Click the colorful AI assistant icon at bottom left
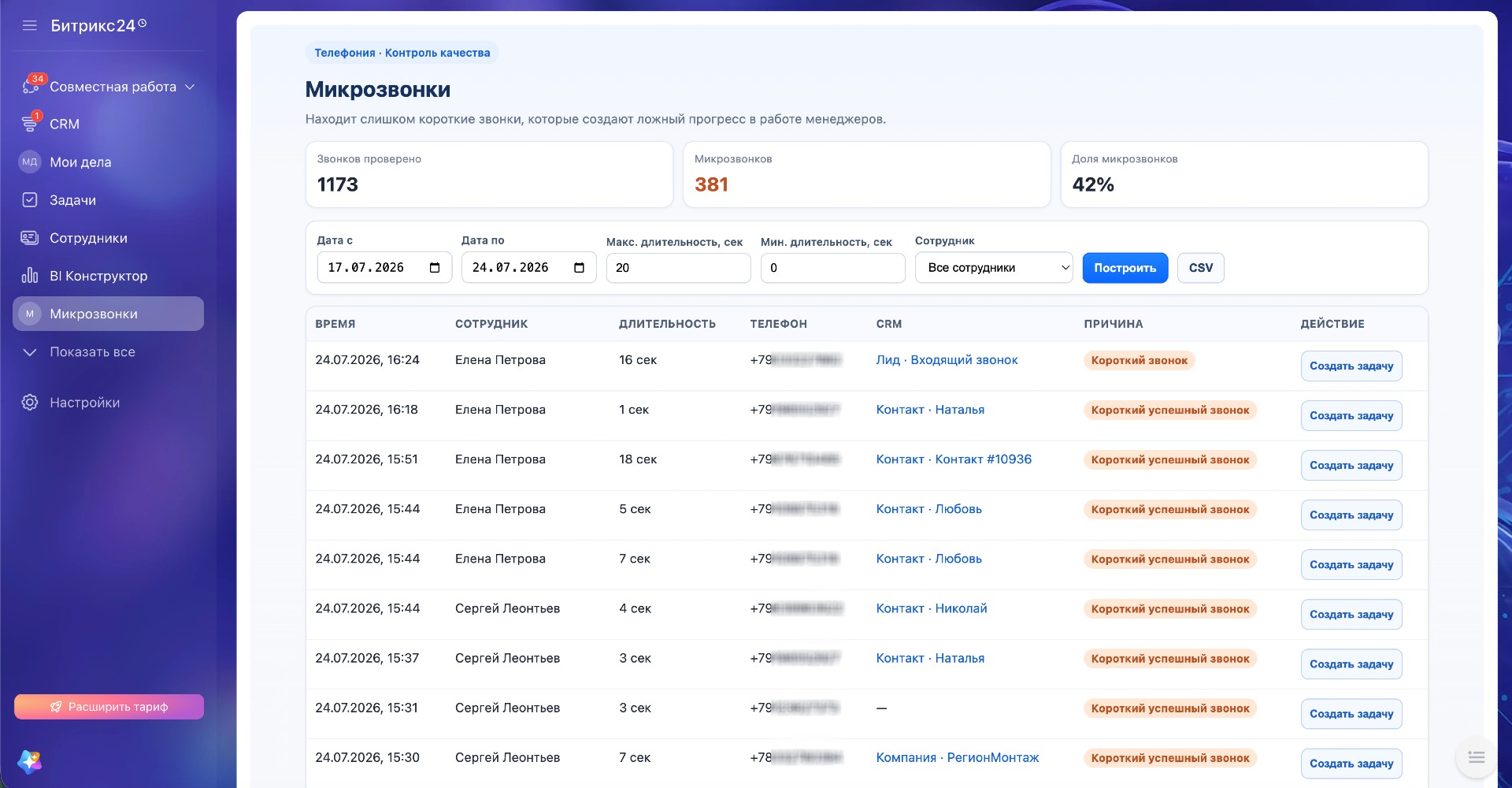The image size is (1512, 788). pyautogui.click(x=30, y=761)
